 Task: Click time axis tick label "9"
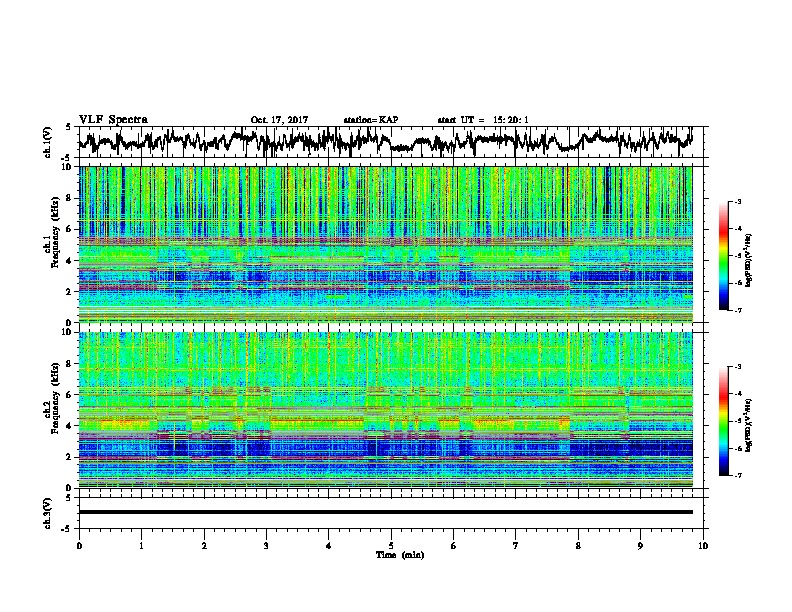[640, 546]
